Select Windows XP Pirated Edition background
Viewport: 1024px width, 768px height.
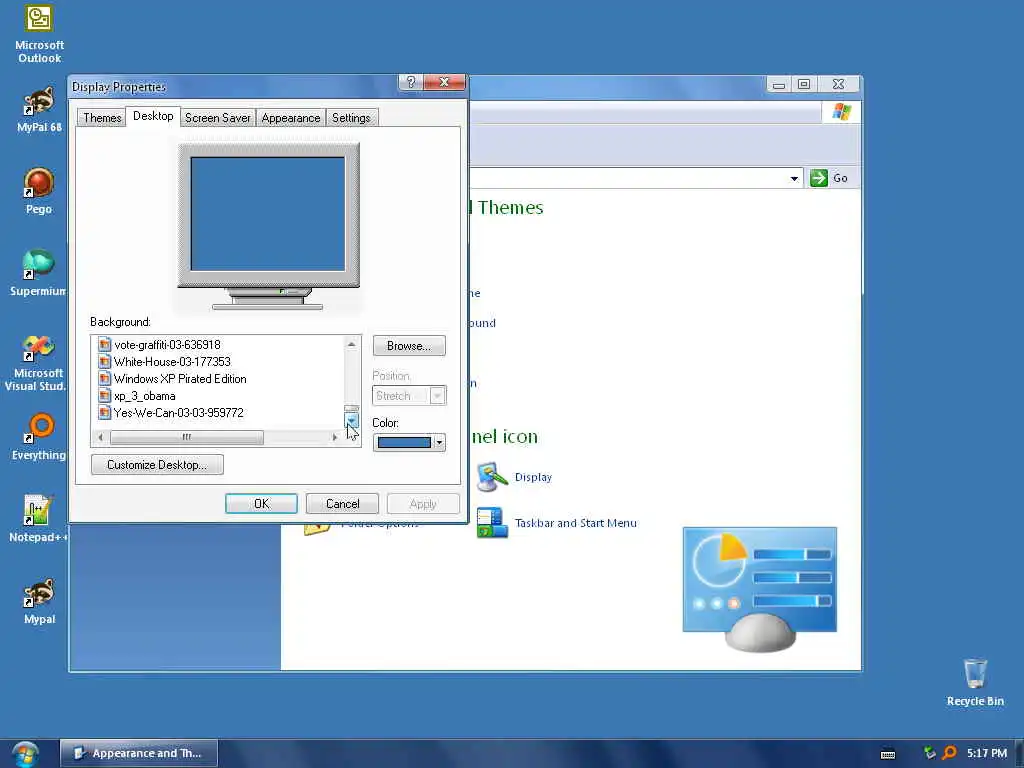tap(180, 378)
